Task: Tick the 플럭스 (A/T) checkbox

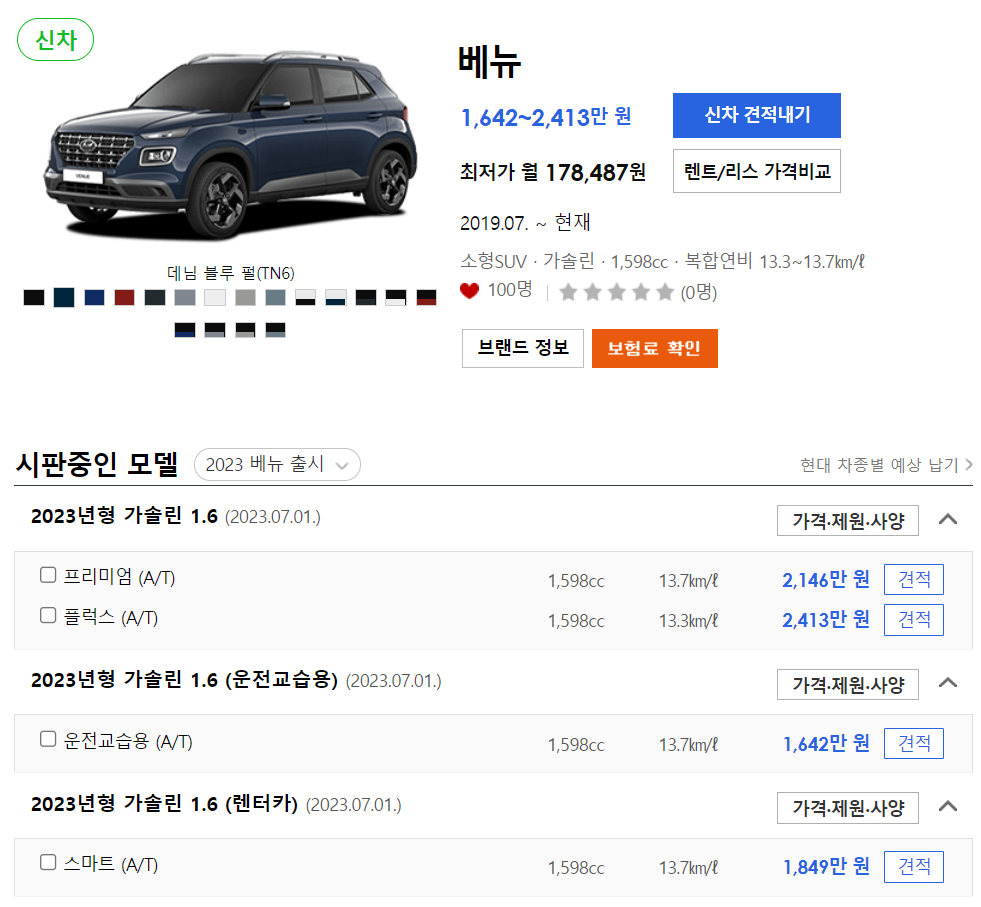Action: pos(48,616)
